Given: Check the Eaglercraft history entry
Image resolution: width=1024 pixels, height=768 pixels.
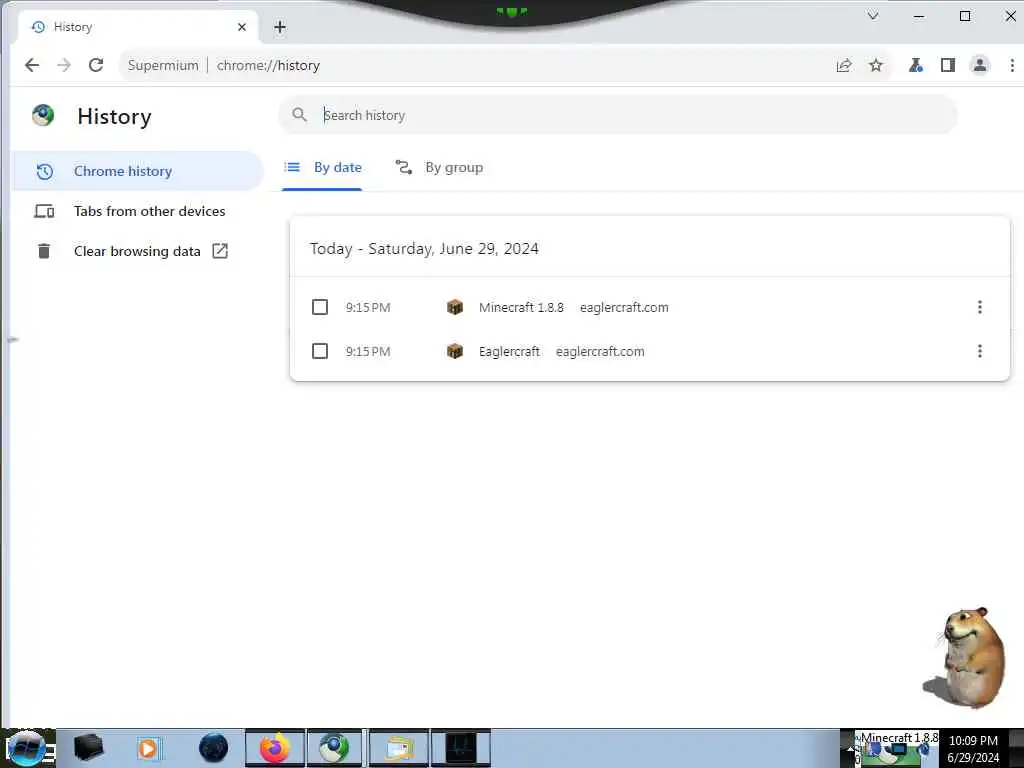Looking at the screenshot, I should pos(320,351).
